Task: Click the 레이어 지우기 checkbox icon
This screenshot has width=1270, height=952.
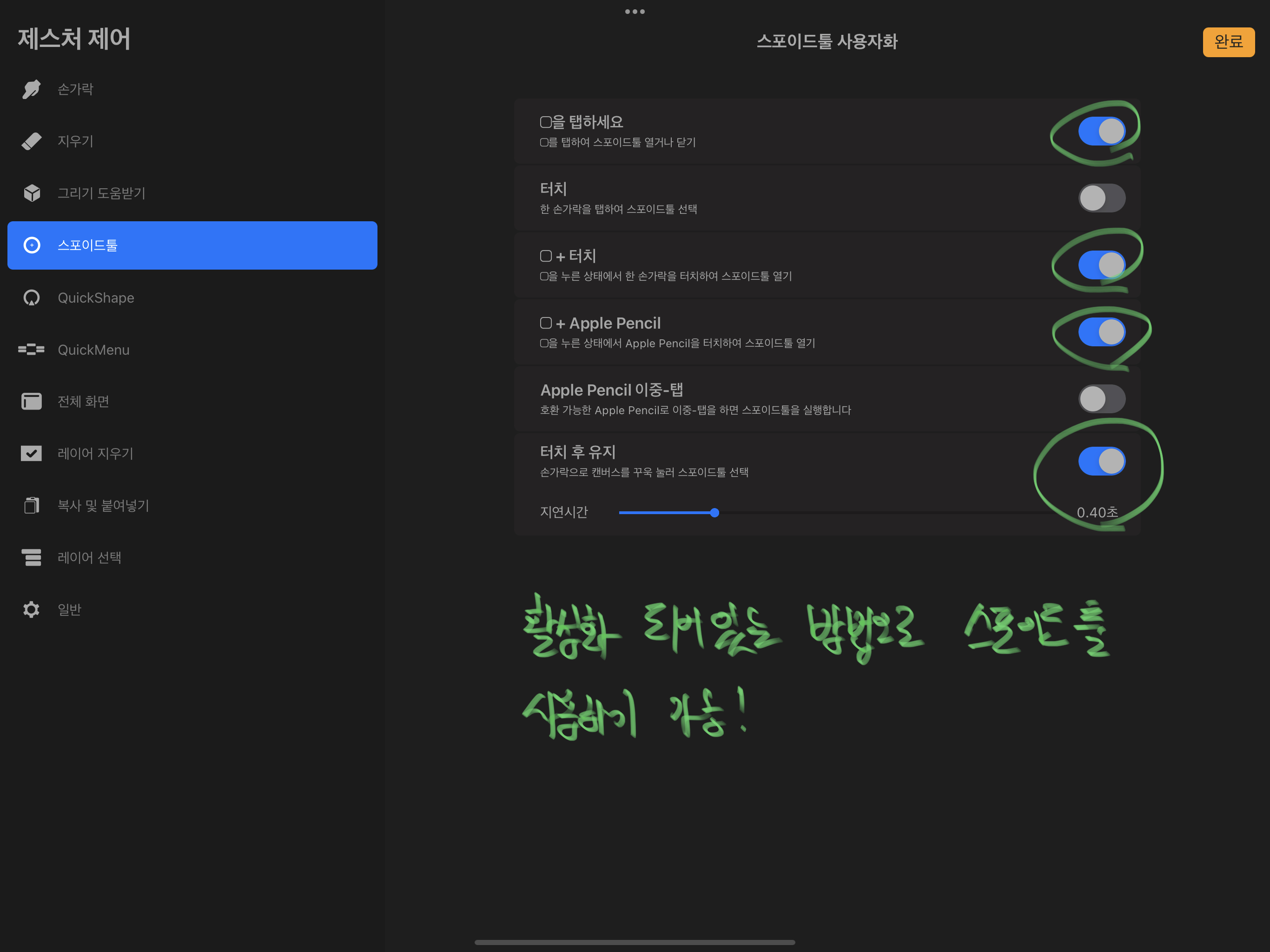Action: 32,454
